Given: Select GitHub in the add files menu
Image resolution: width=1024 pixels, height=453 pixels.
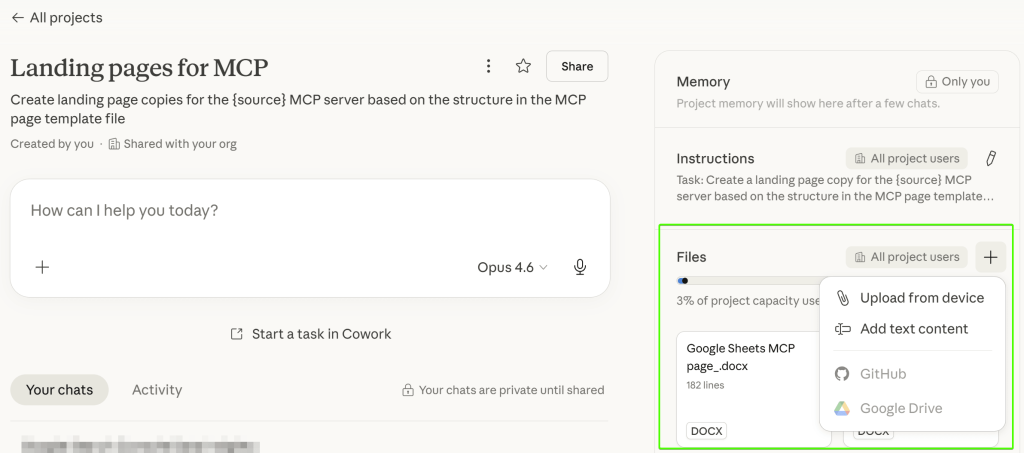Looking at the screenshot, I should [912, 374].
